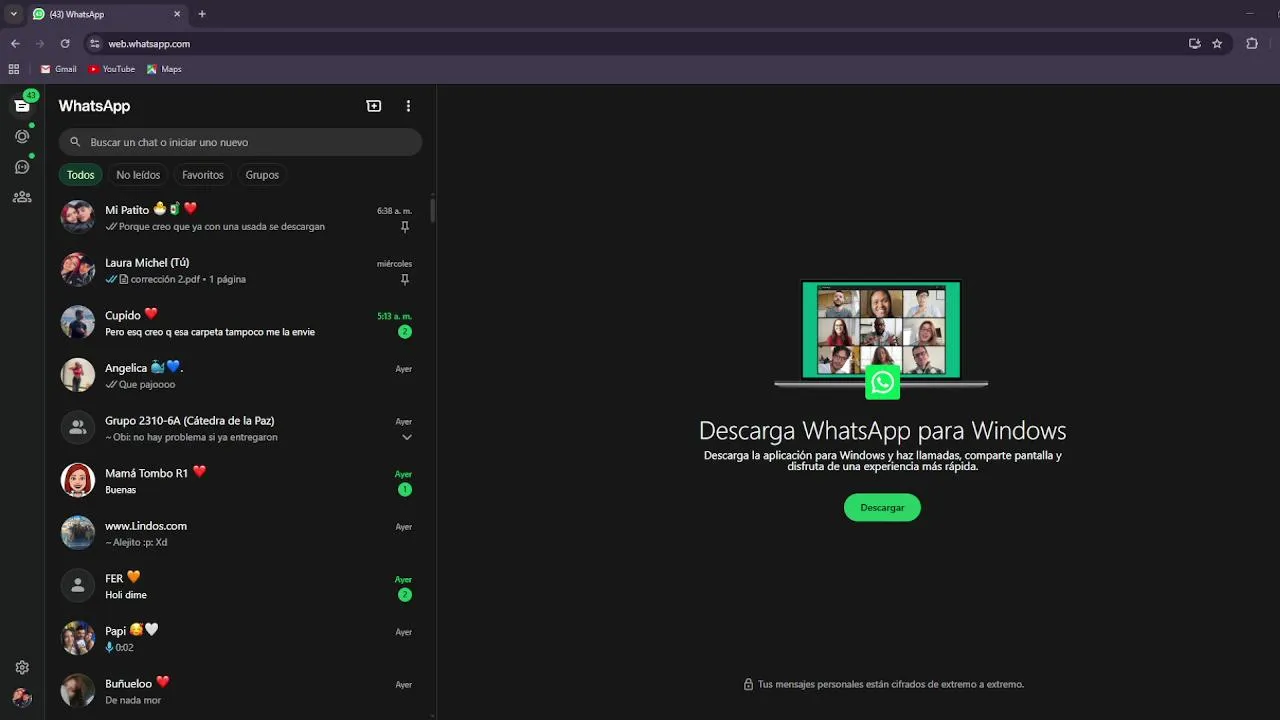The image size is (1280, 720).
Task: Open Mi Patito profile picture
Action: [x=78, y=217]
